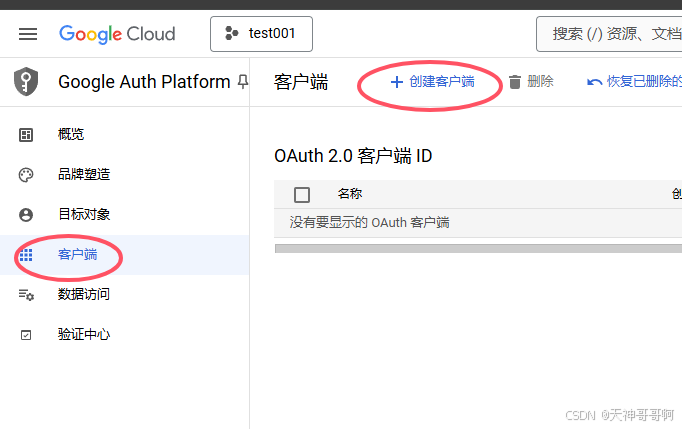Open 概览 in the sidebar

tap(124, 134)
